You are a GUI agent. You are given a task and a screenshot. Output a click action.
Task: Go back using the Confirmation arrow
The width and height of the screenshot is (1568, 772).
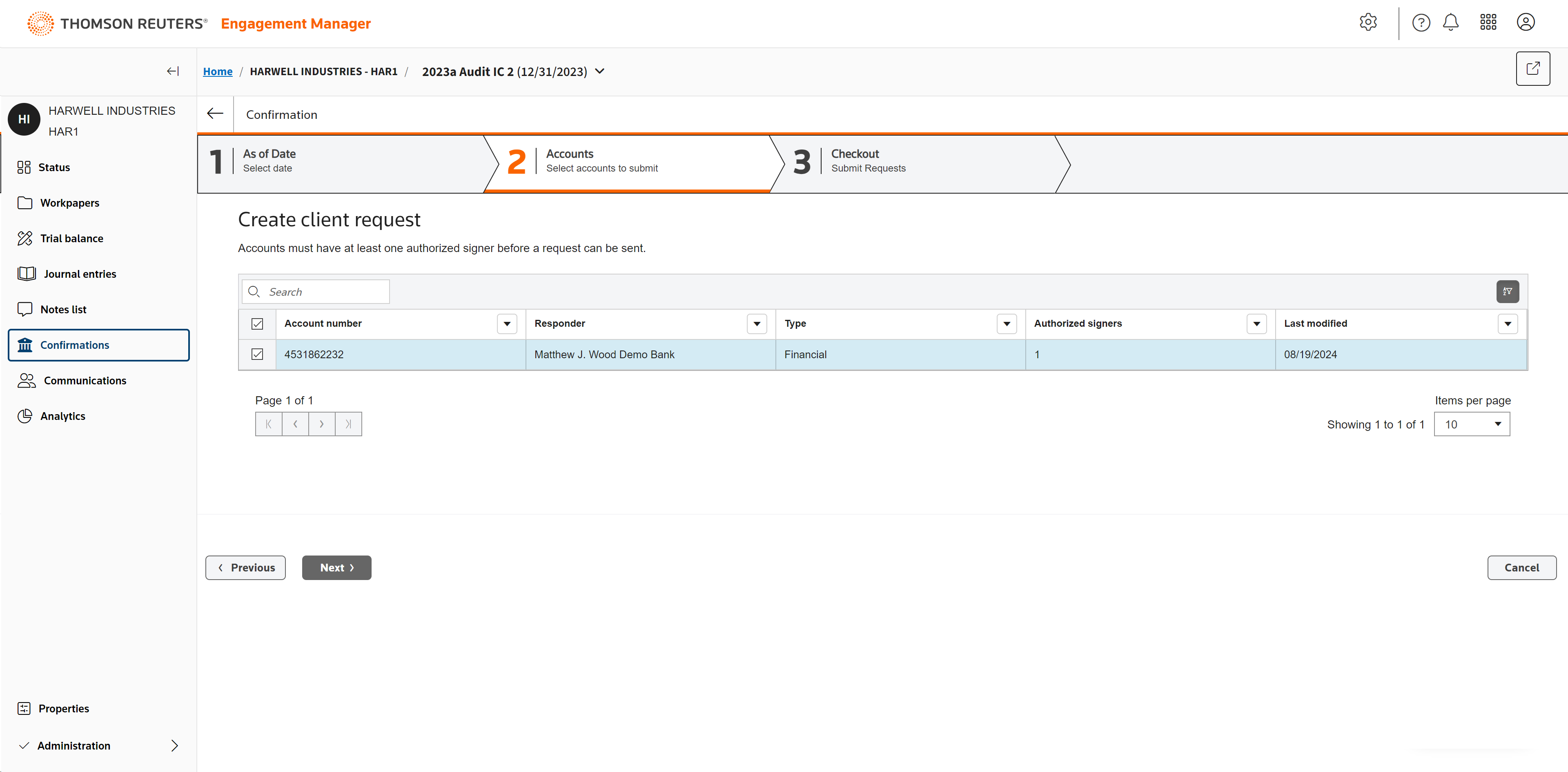pyautogui.click(x=215, y=114)
